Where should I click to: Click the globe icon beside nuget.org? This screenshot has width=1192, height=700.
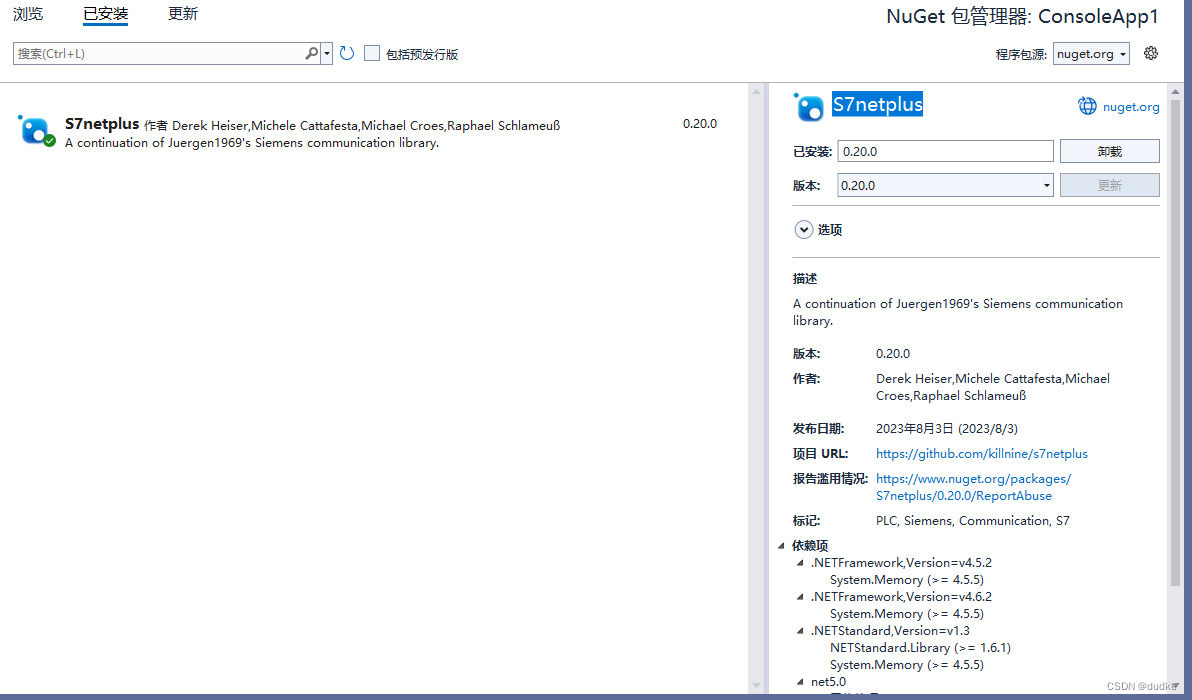[x=1087, y=106]
